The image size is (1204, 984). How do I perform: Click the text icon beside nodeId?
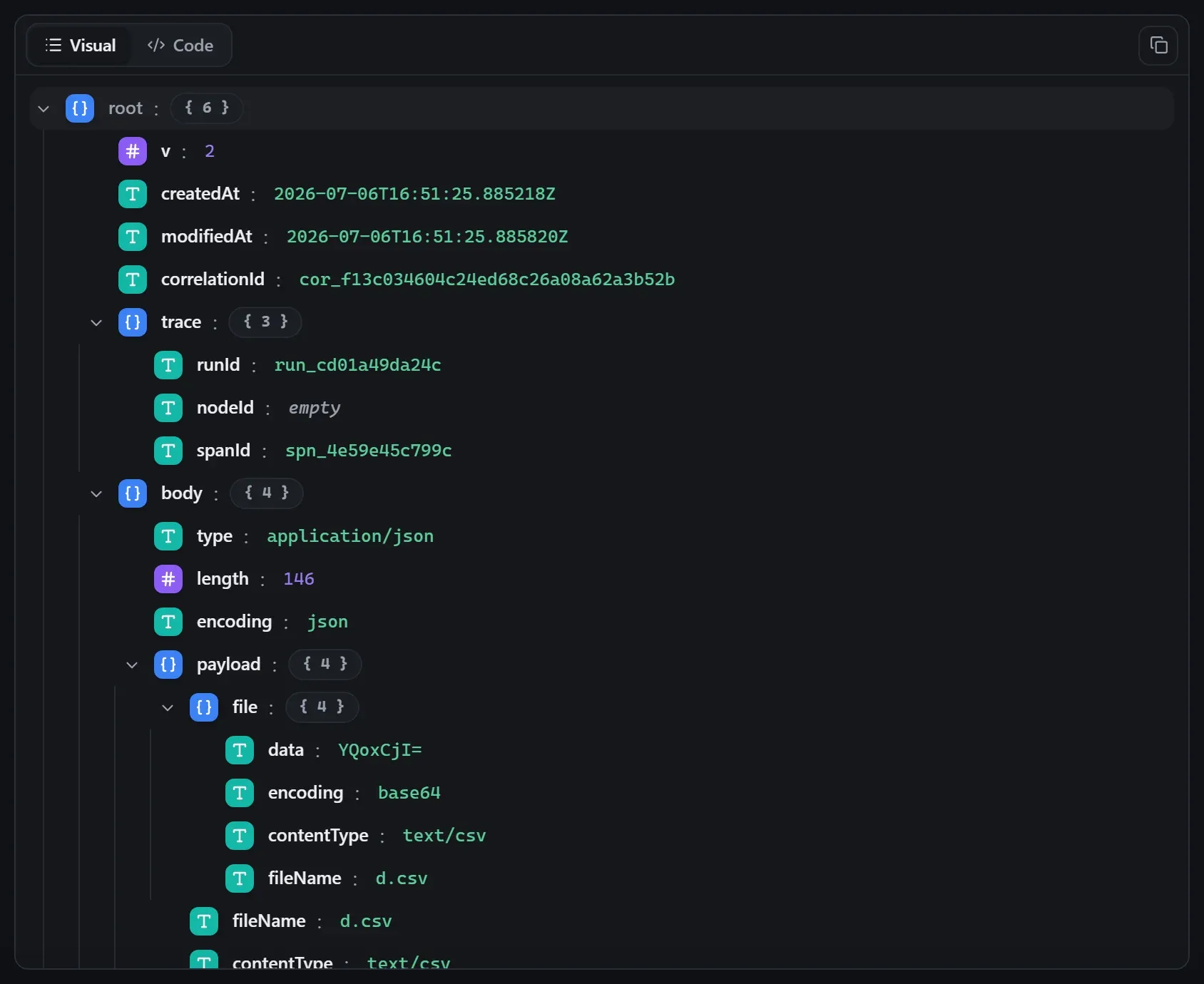tap(168, 408)
